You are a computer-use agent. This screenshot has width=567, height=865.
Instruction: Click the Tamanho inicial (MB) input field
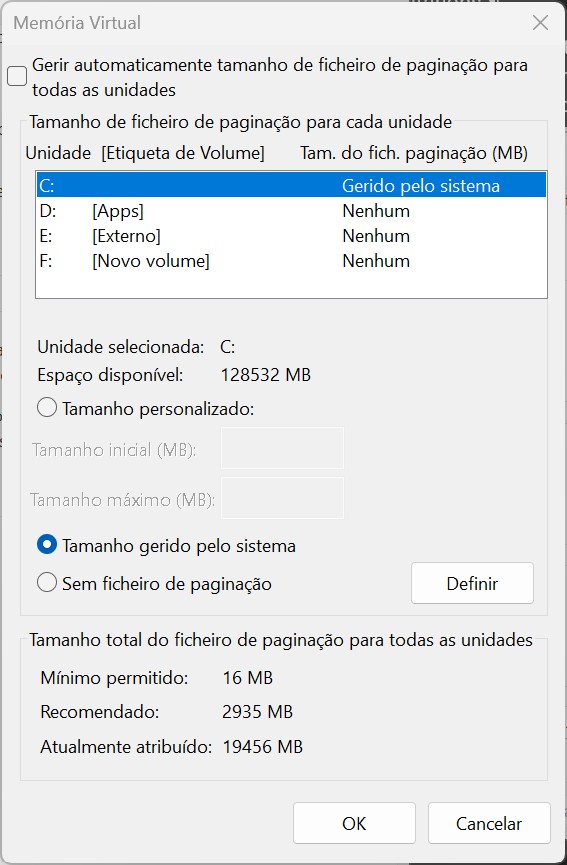pos(282,448)
